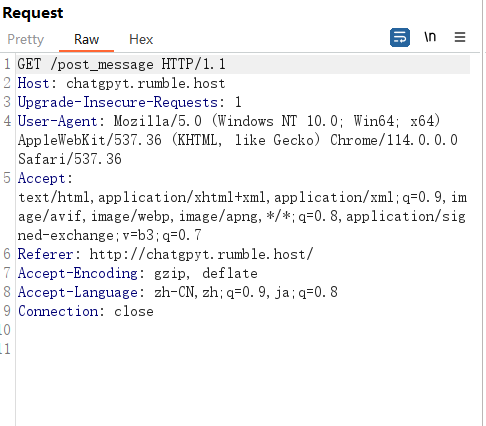The image size is (486, 426).
Task: Click the Referer header name
Action: [46, 254]
